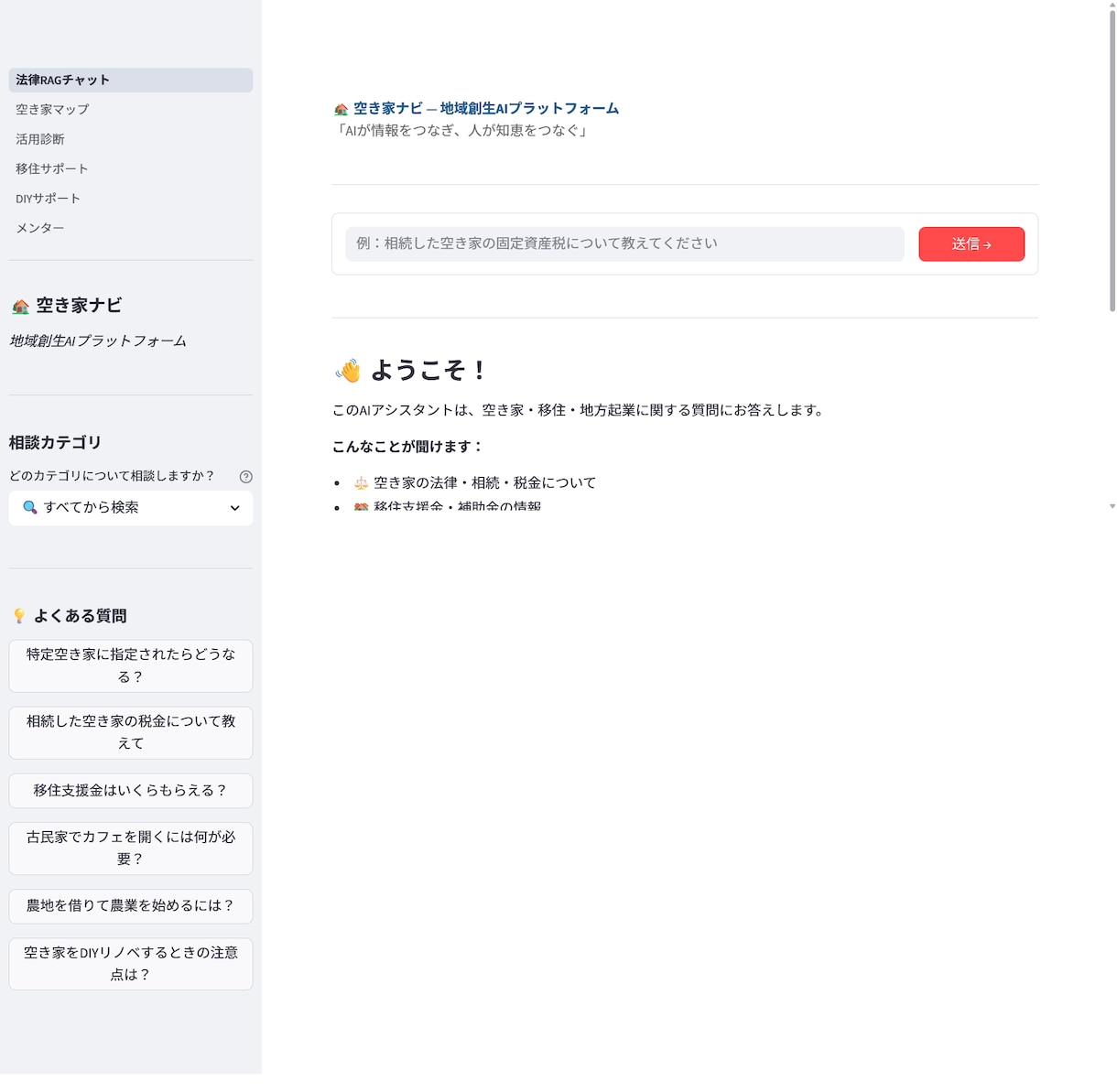Open the 移住サポート page
The image size is (1117, 1092).
131,169
